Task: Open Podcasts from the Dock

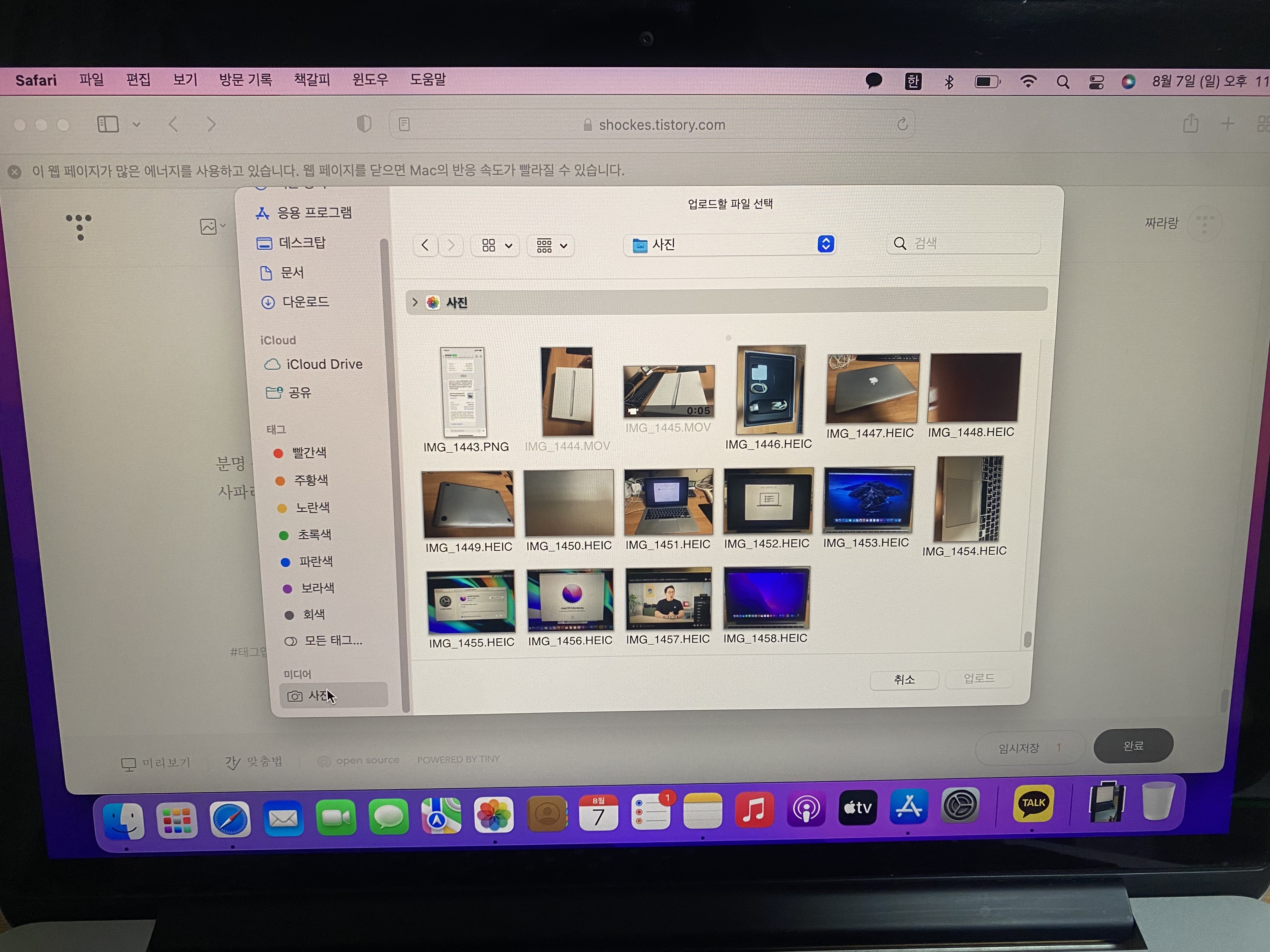Action: pyautogui.click(x=806, y=808)
